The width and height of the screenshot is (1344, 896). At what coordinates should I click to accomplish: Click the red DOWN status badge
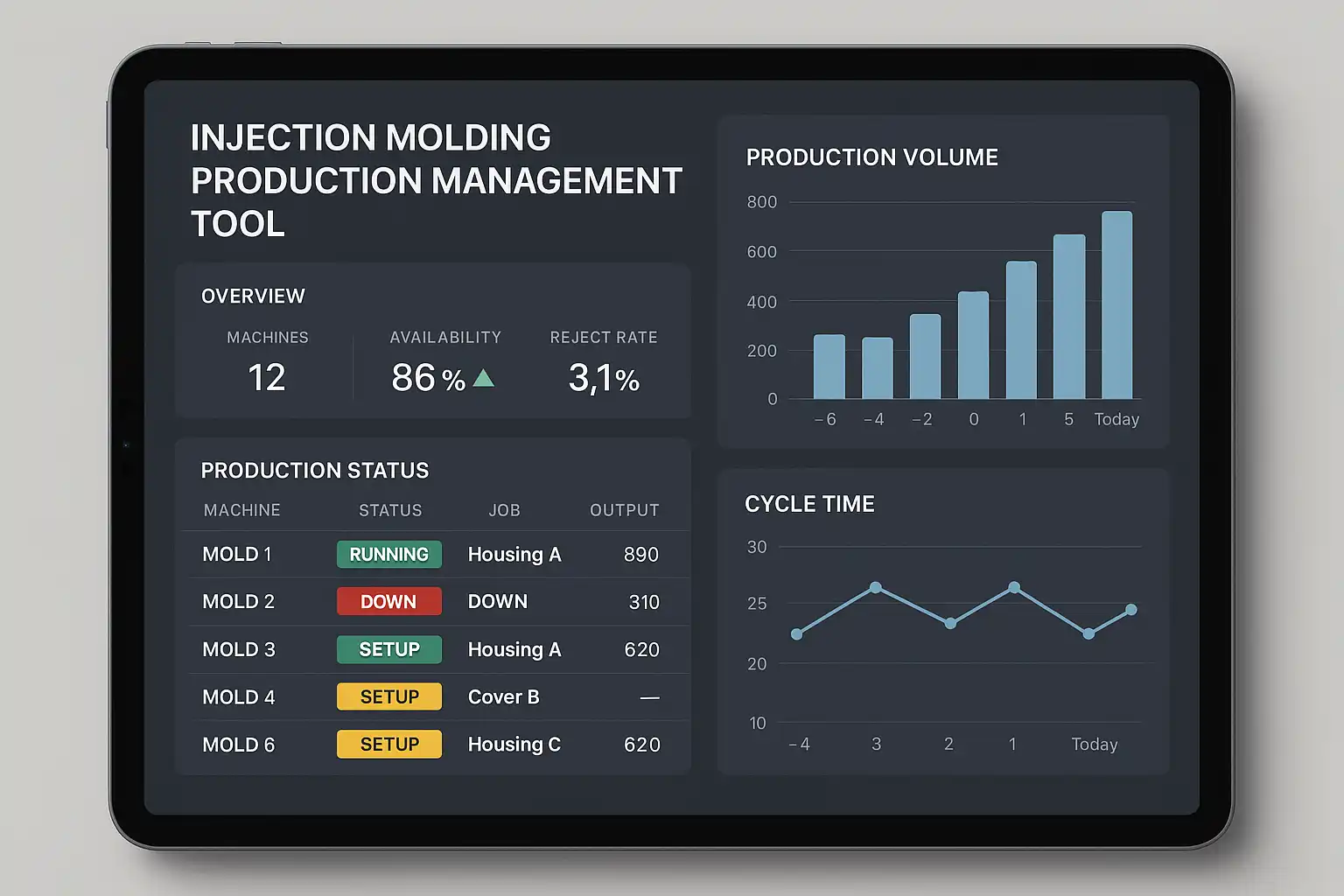pyautogui.click(x=389, y=601)
